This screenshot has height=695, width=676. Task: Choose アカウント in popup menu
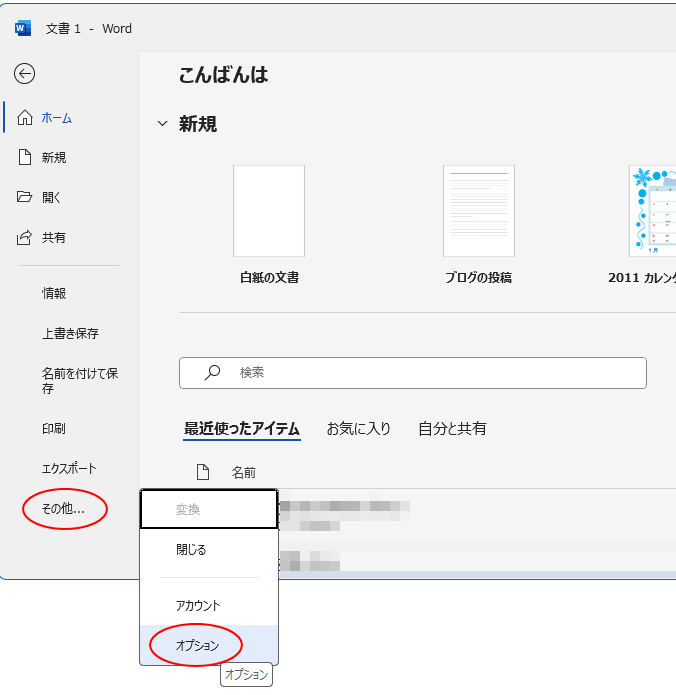209,605
